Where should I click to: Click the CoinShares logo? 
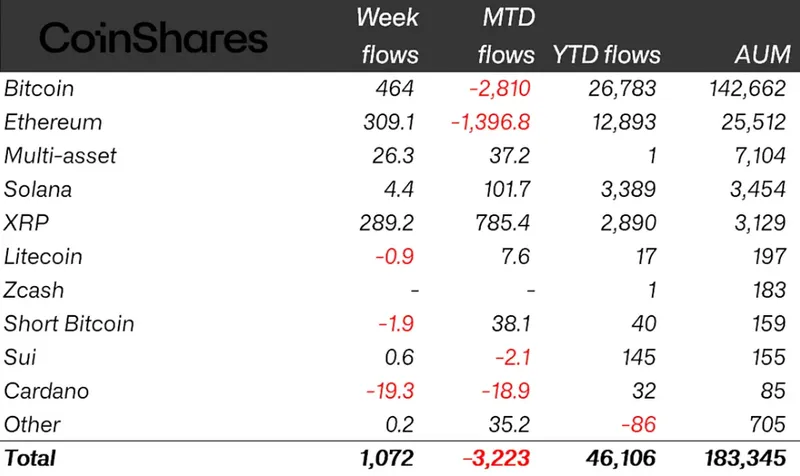coord(154,38)
